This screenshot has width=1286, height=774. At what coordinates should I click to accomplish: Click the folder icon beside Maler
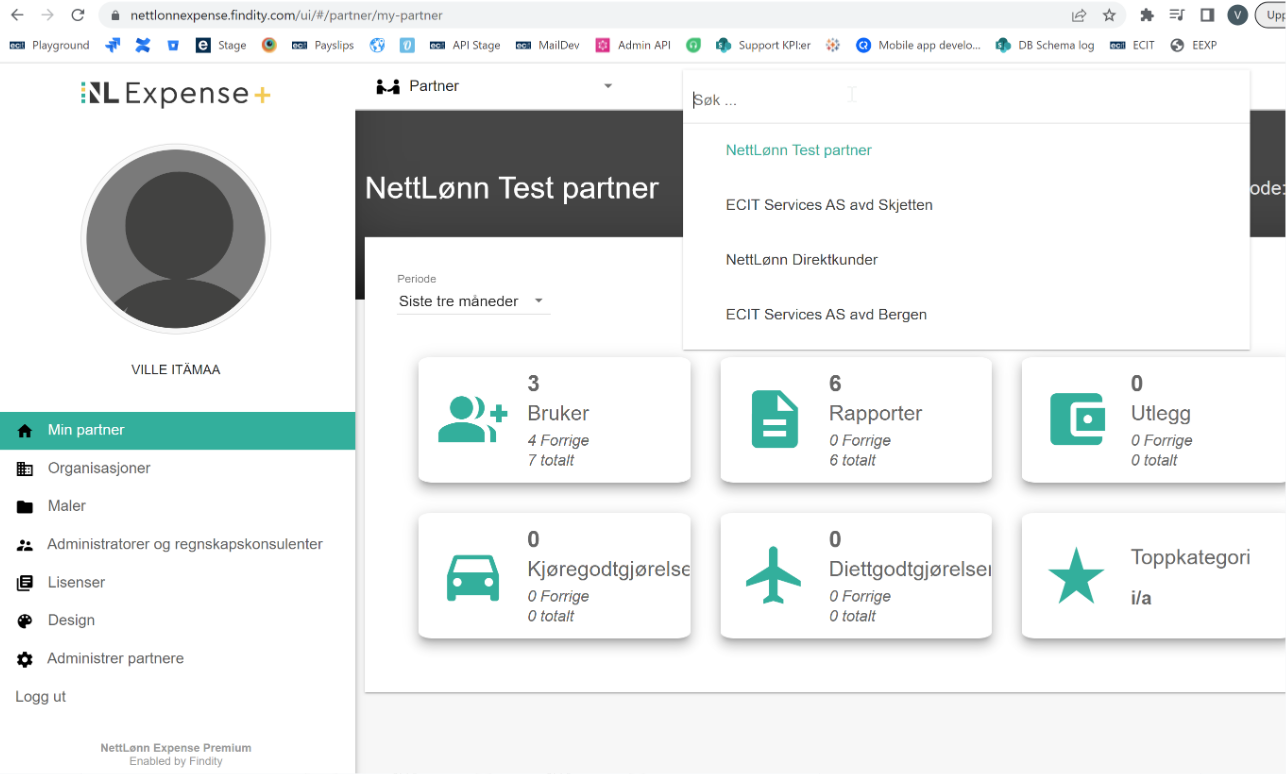coord(25,507)
